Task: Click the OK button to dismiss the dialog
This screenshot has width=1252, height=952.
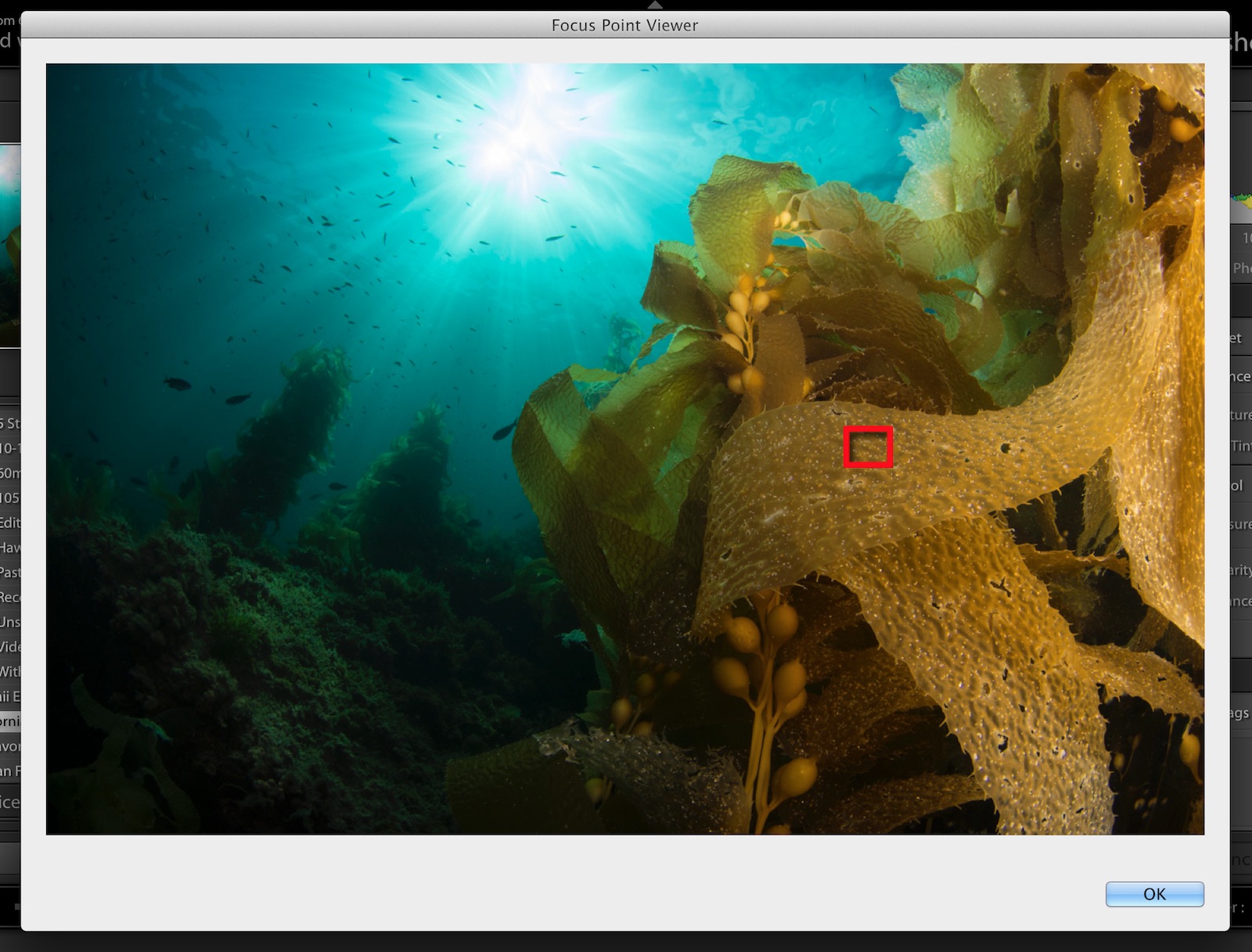Action: coord(1153,894)
